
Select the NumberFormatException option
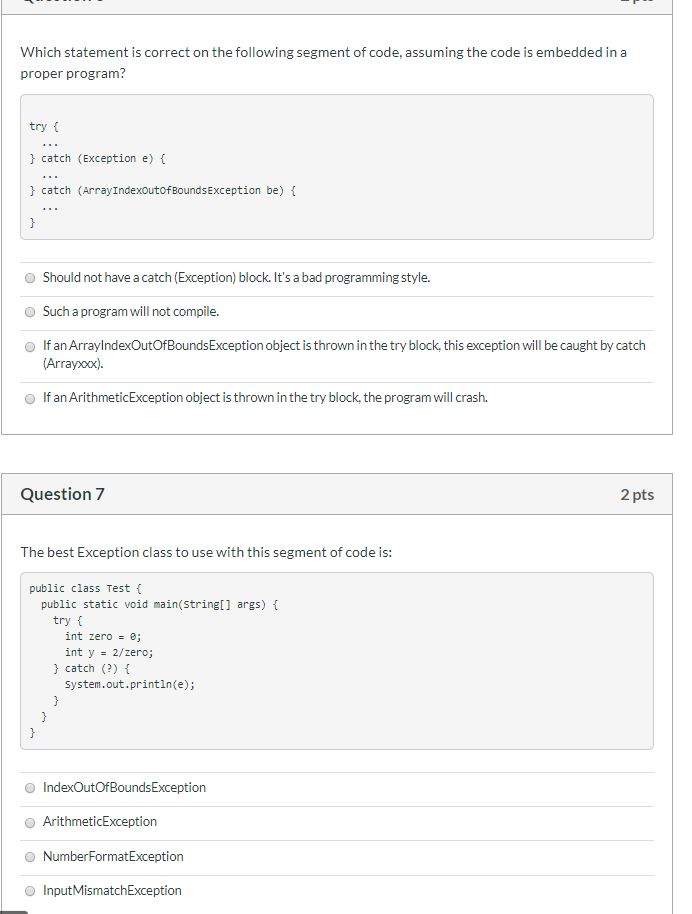click(x=30, y=857)
